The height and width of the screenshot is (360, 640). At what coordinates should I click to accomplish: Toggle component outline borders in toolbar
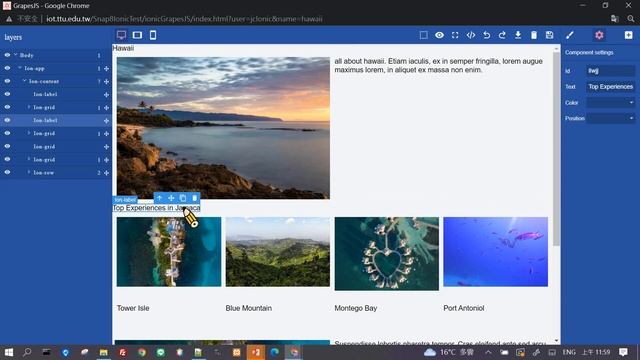424,35
